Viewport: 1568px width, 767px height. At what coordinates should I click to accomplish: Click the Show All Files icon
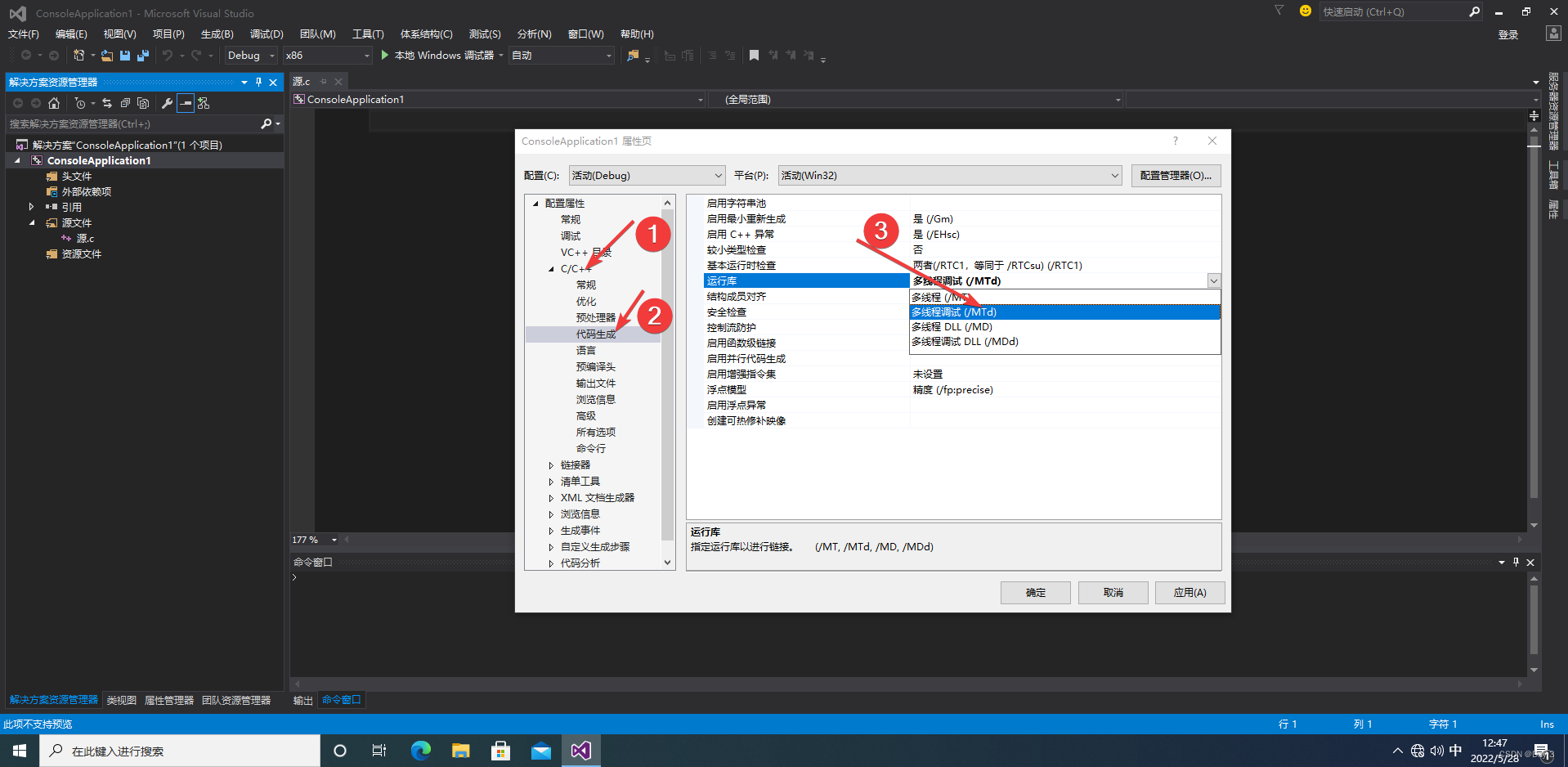(143, 103)
